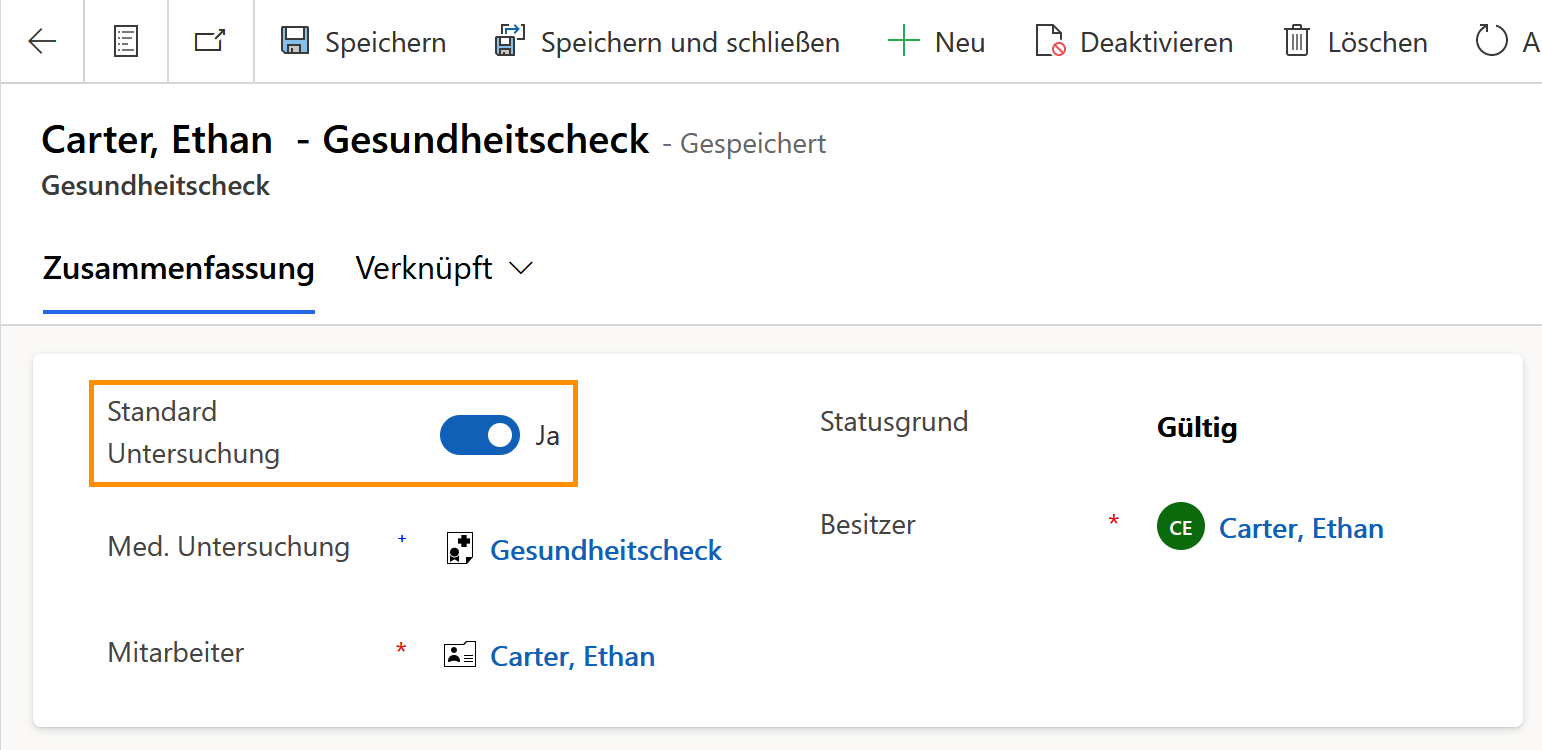Image resolution: width=1542 pixels, height=750 pixels.
Task: Open the Verknüpft tab menu
Action: click(424, 268)
